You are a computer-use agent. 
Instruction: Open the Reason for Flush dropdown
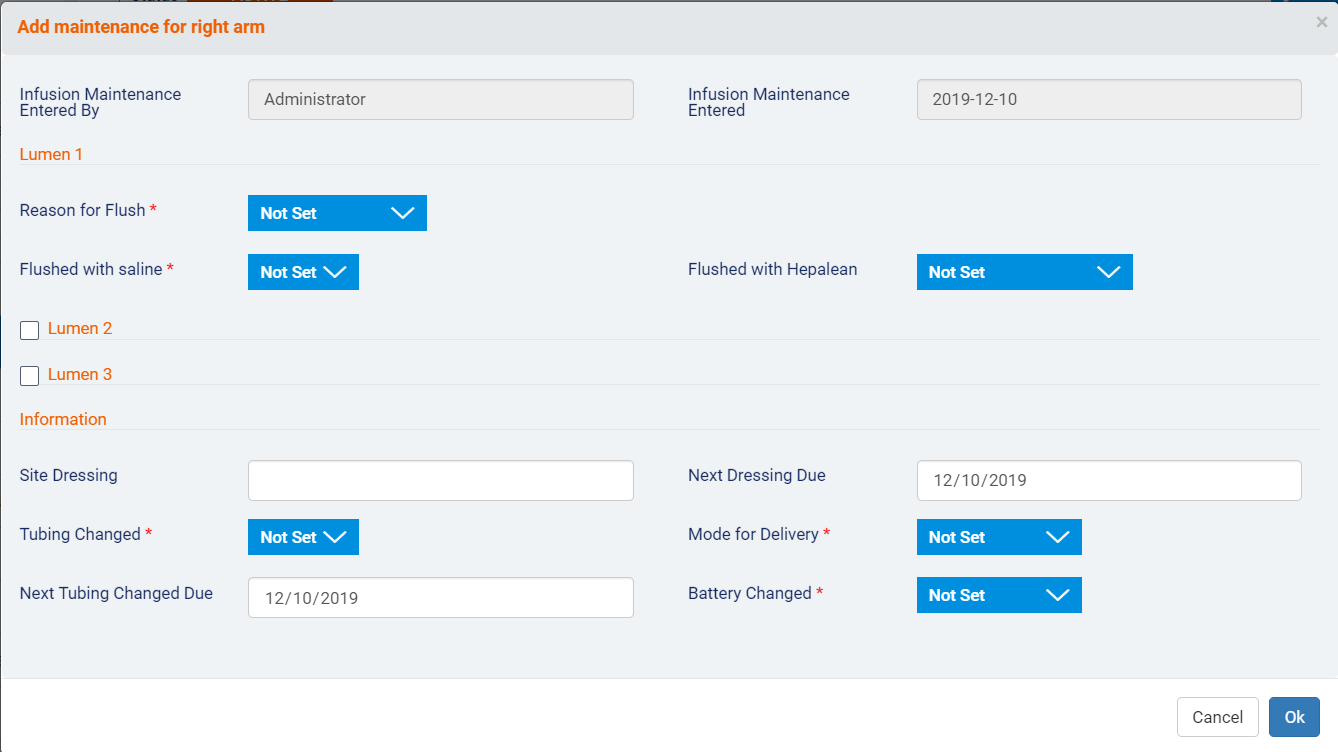click(x=337, y=213)
